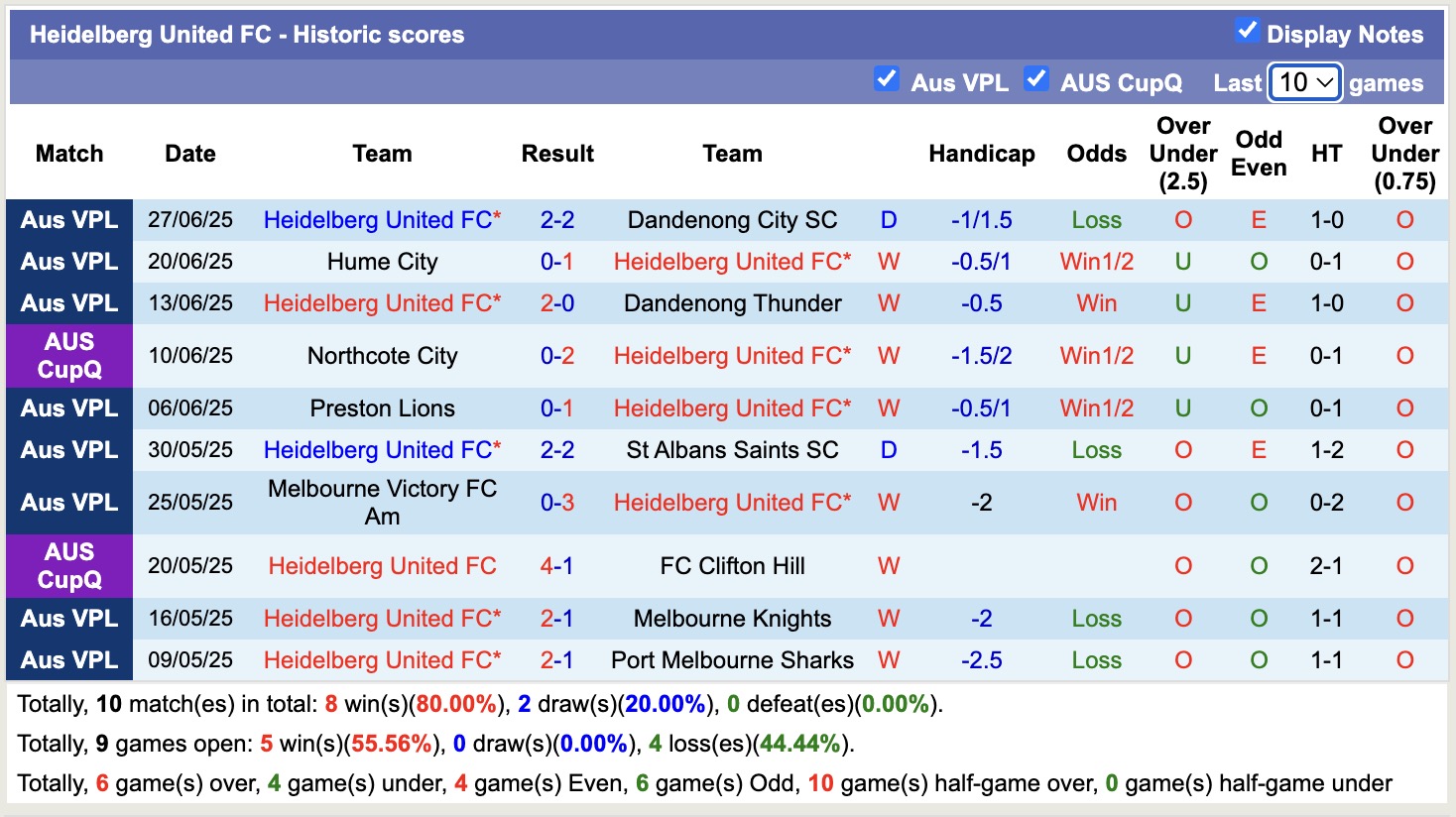Image resolution: width=1456 pixels, height=817 pixels.
Task: Click the Handicap column header
Action: pos(981,154)
